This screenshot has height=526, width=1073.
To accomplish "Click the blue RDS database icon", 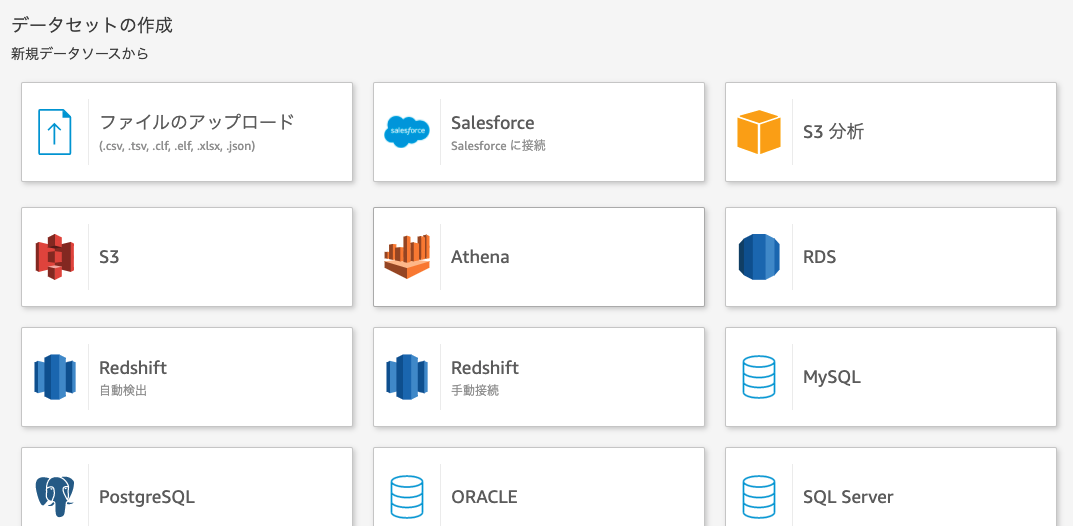I will (x=759, y=257).
